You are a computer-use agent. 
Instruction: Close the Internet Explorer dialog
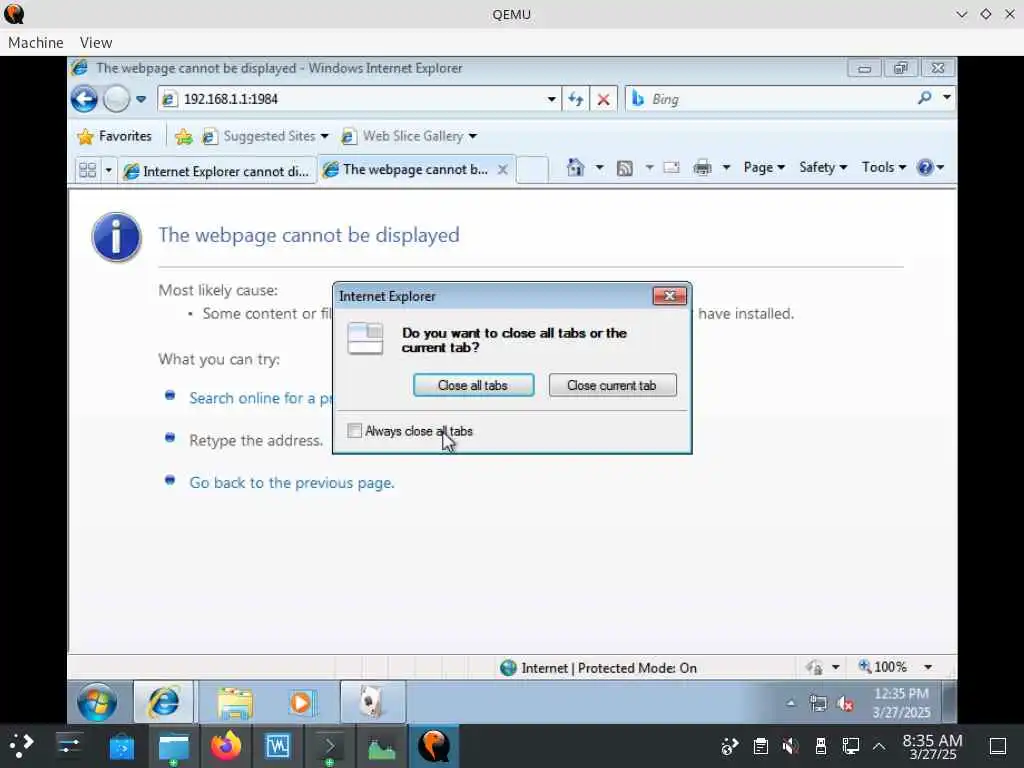[669, 296]
